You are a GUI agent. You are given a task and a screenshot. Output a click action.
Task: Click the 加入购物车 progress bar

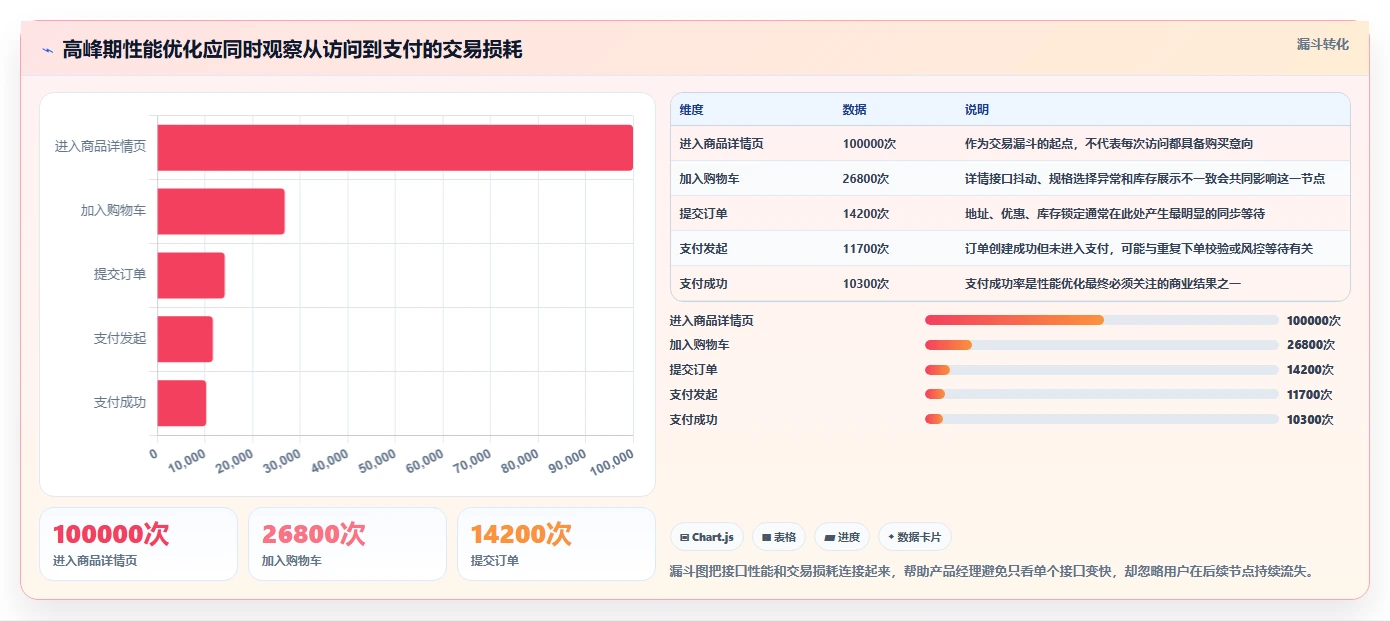[1101, 345]
